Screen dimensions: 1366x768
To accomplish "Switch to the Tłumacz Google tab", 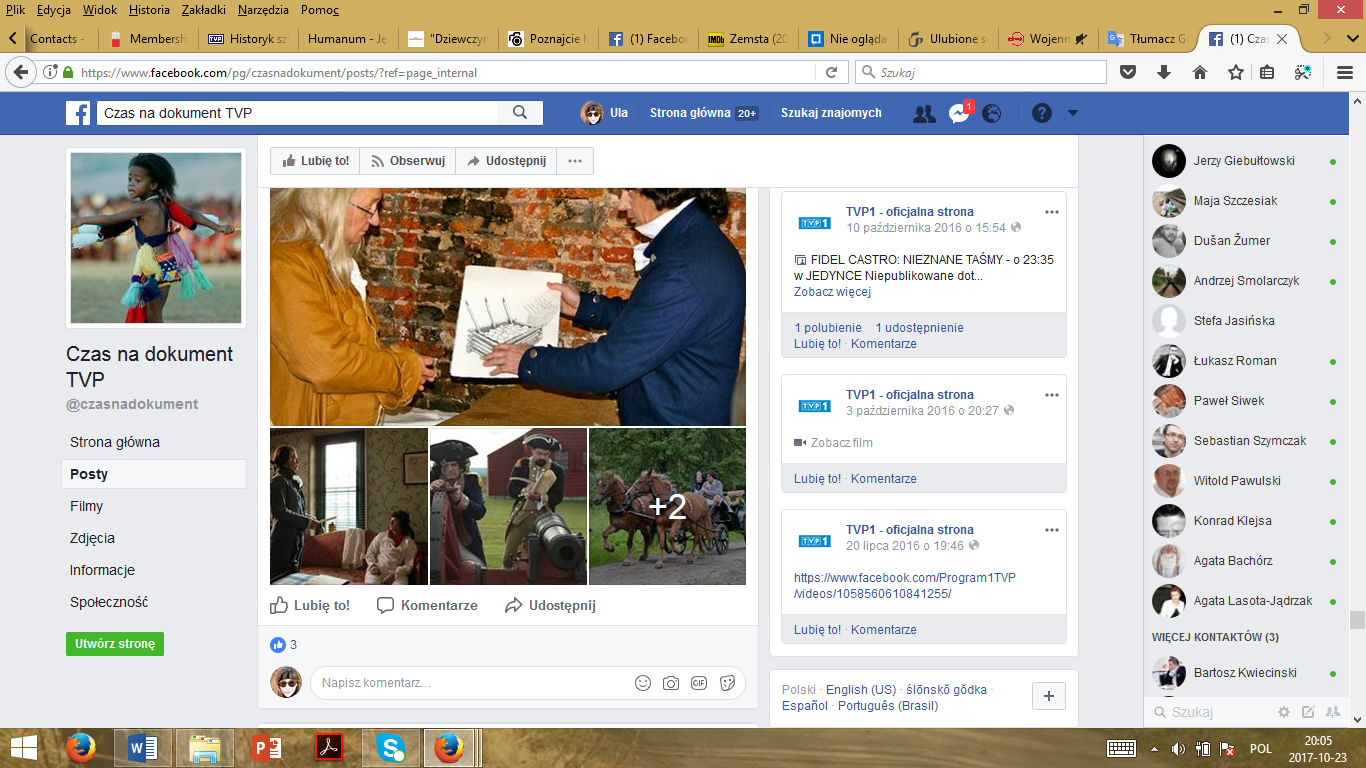I will 1147,39.
